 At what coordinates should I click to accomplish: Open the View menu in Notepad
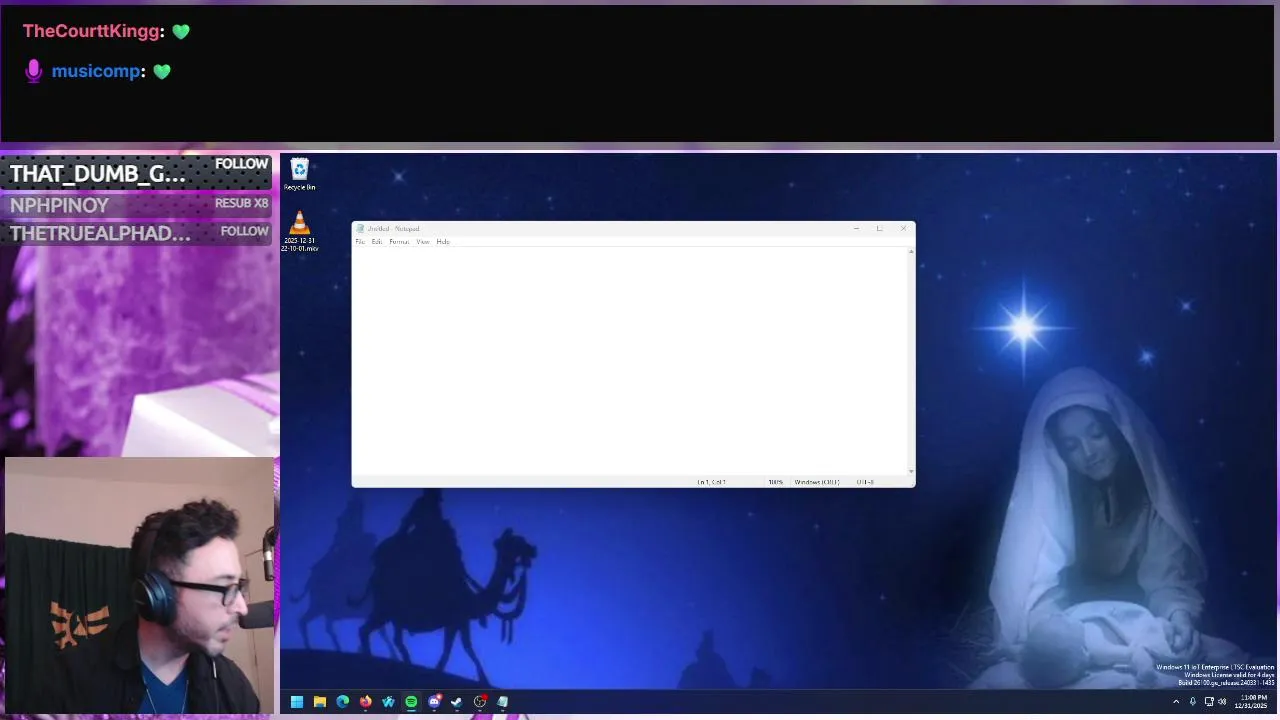coord(423,242)
